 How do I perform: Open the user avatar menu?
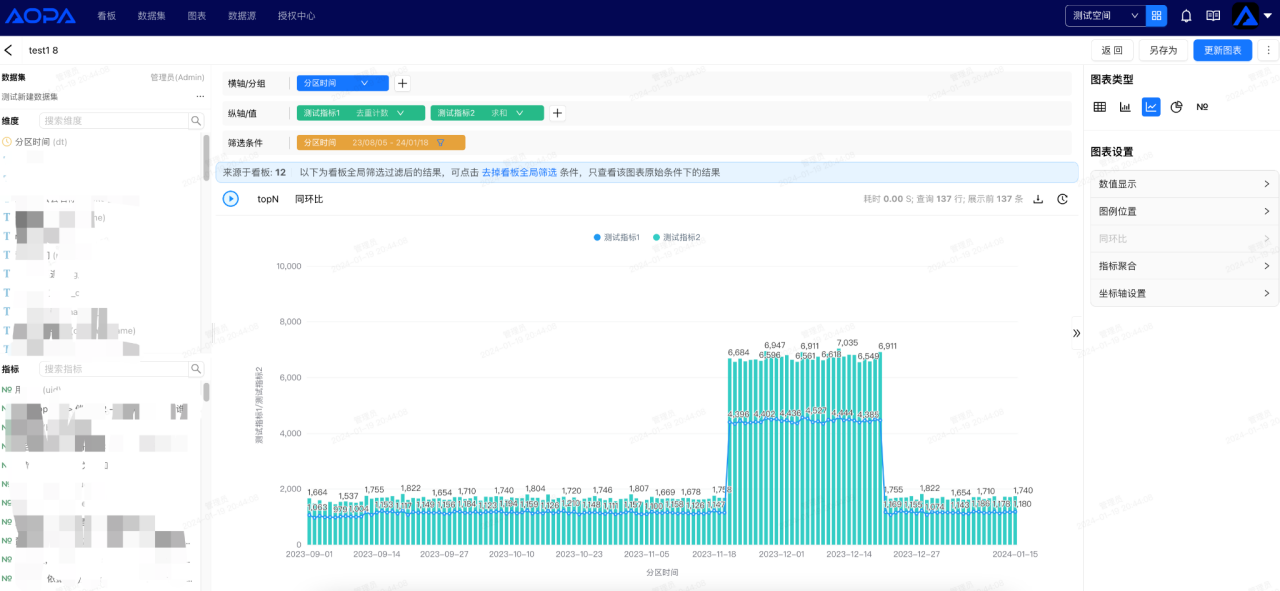[1251, 16]
